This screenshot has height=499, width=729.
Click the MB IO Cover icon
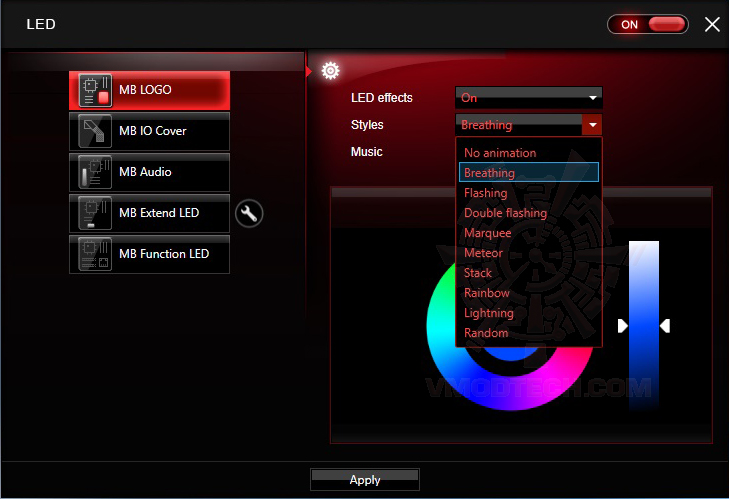point(95,131)
